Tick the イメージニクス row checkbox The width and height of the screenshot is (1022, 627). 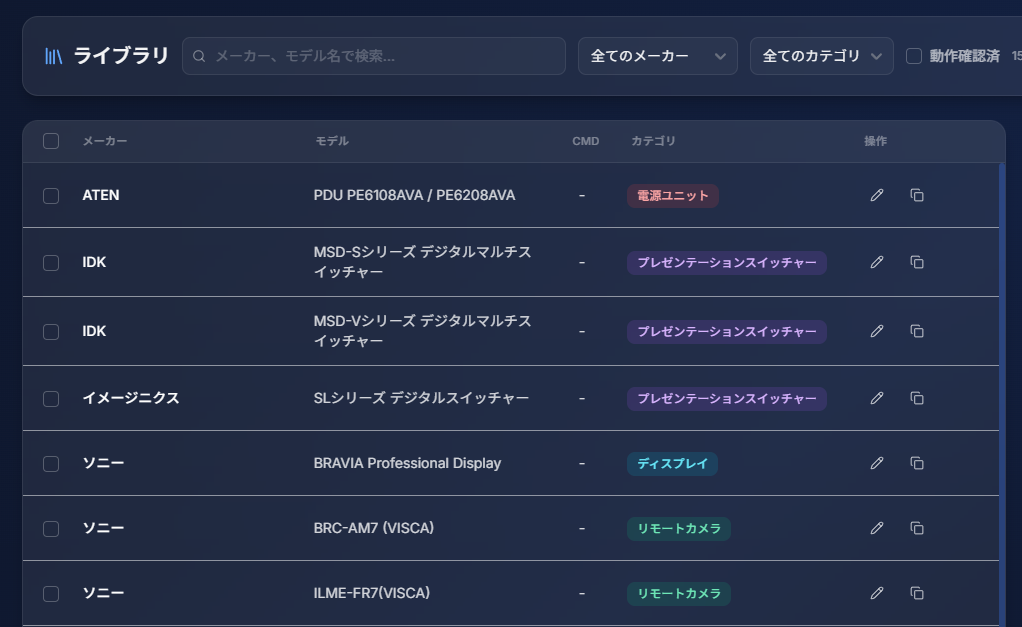coord(51,398)
